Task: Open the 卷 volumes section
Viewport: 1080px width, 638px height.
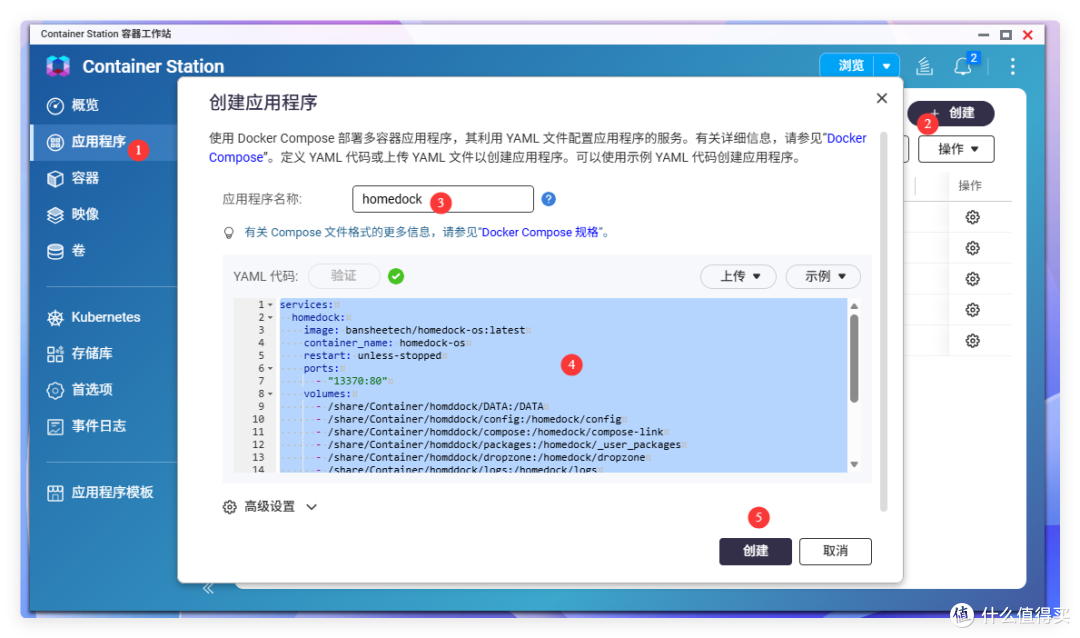Action: [x=66, y=251]
